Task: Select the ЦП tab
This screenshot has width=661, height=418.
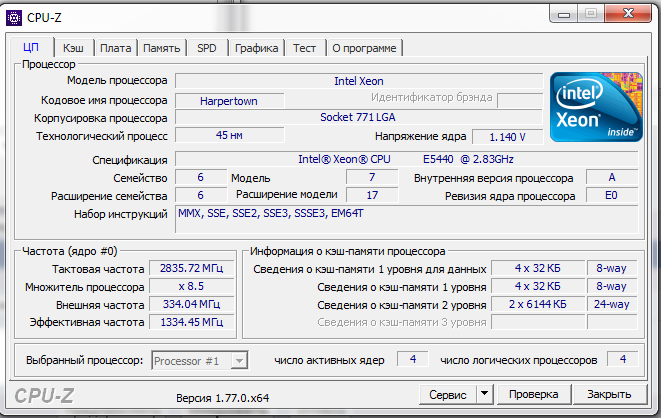Action: [x=31, y=47]
